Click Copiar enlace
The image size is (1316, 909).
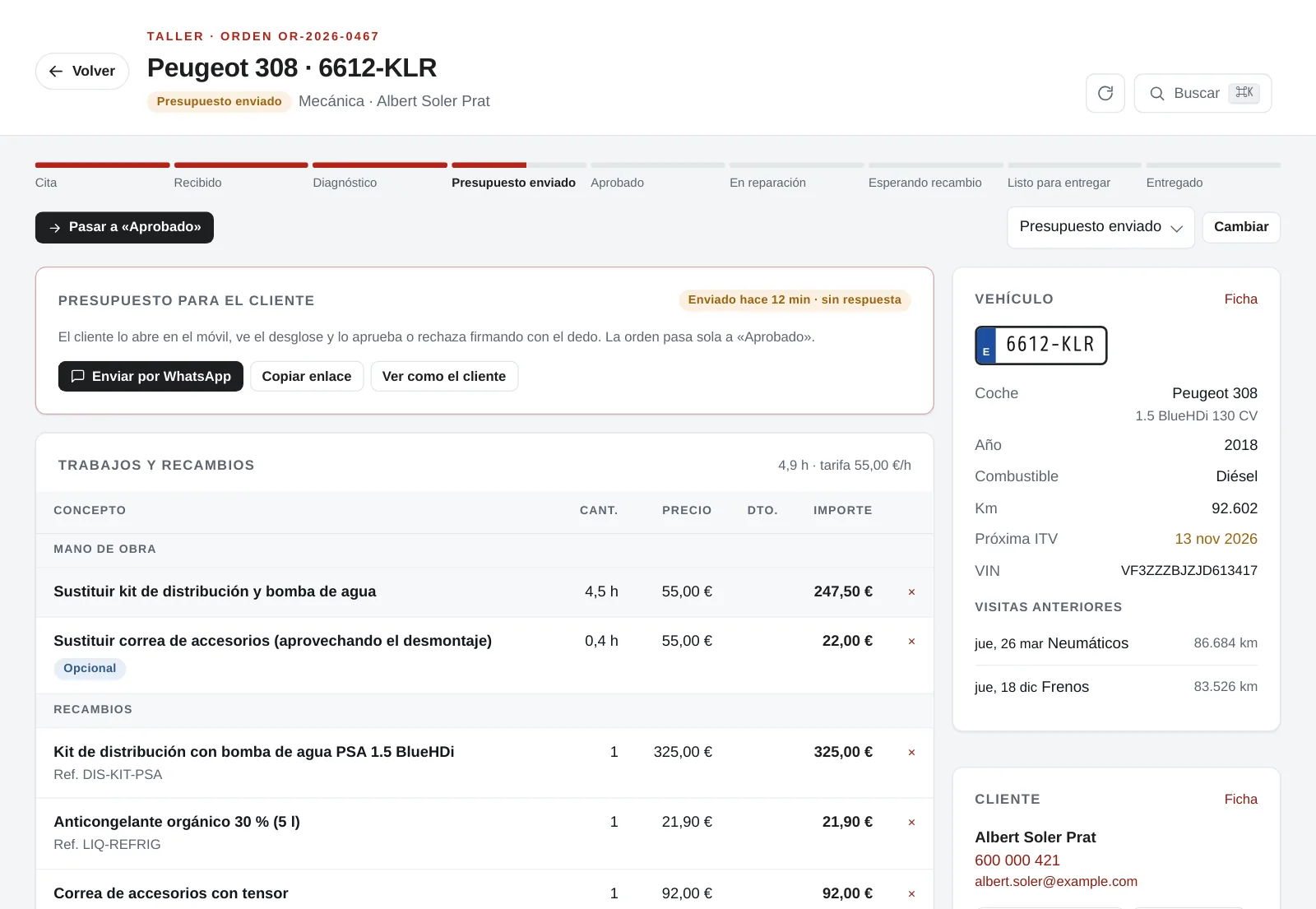pos(307,377)
